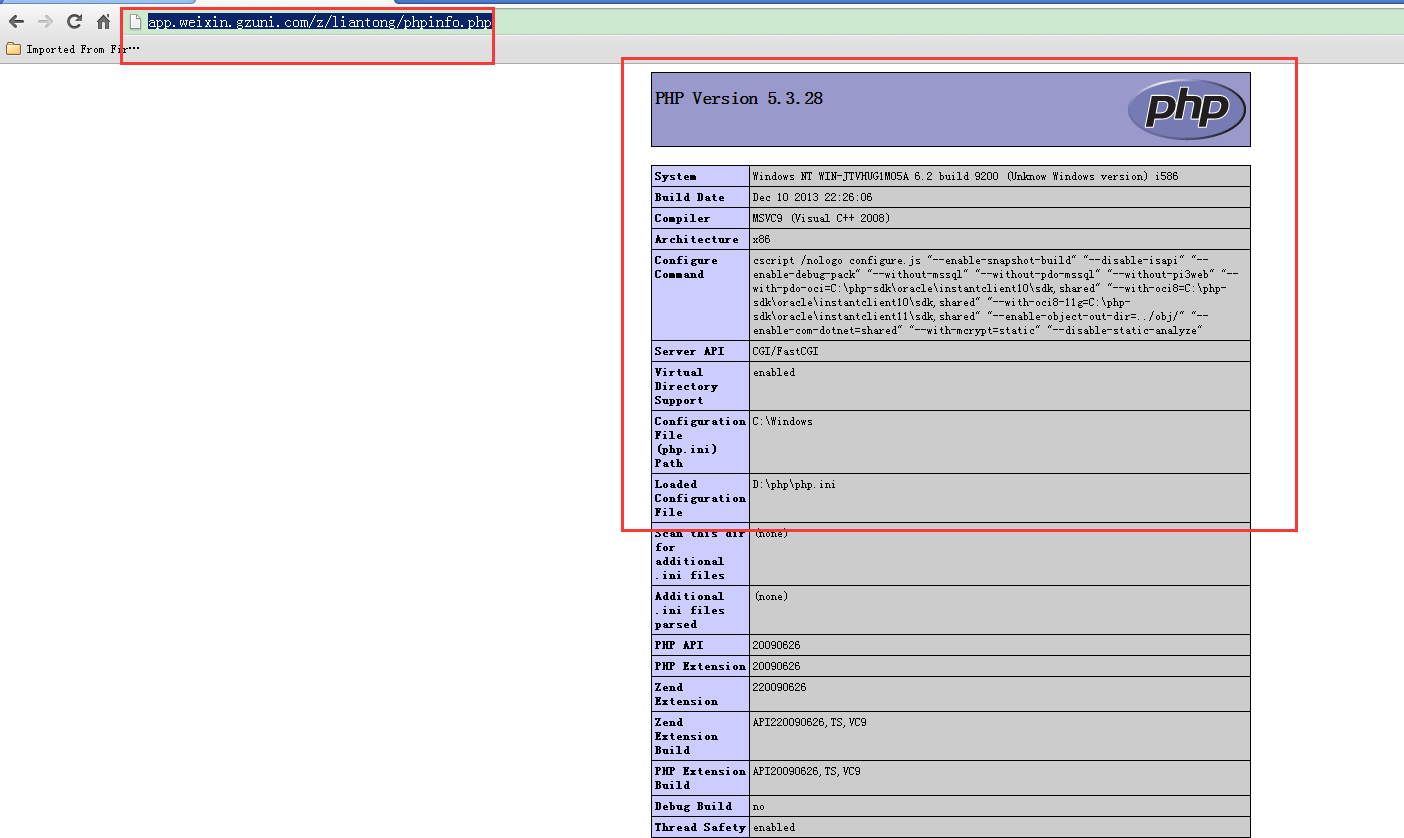This screenshot has width=1404, height=838.
Task: Click the enabled value for Virtual Directory Support
Action: [x=774, y=372]
